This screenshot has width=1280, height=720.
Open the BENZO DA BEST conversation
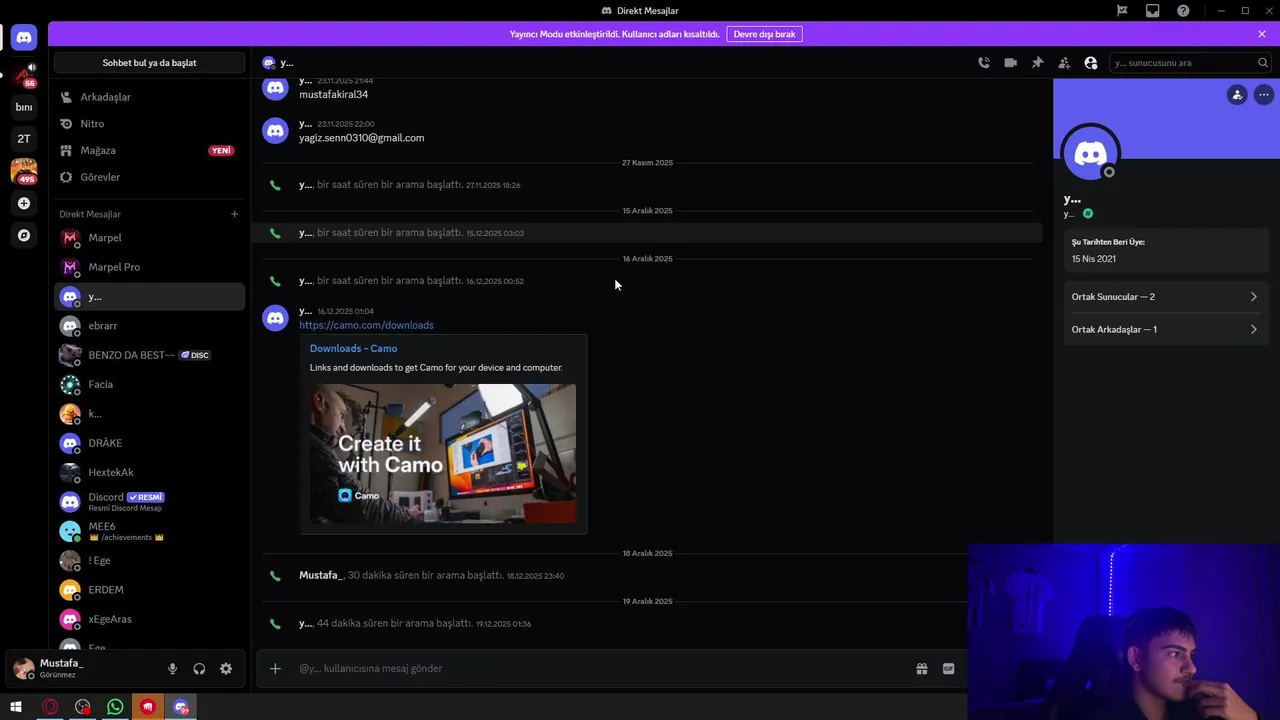tap(149, 355)
